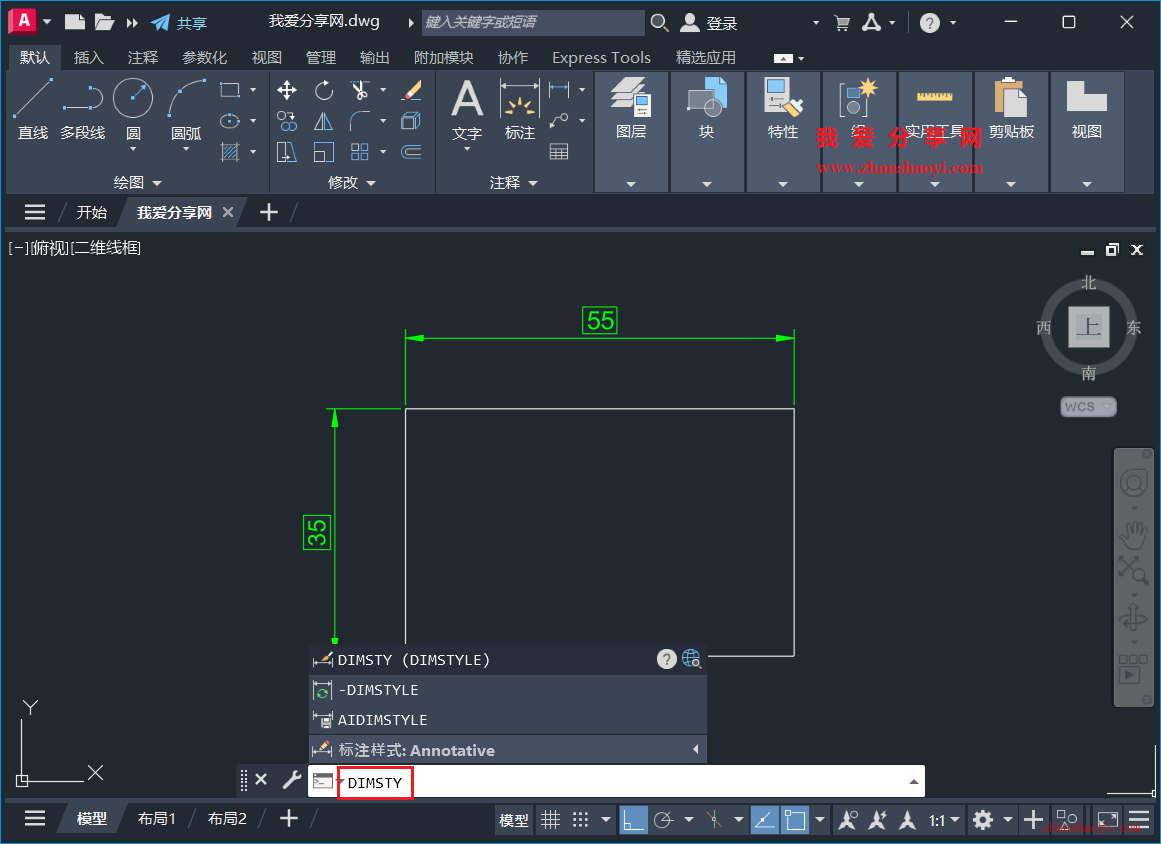Toggle polar tracking
This screenshot has height=844, width=1161.
[663, 820]
